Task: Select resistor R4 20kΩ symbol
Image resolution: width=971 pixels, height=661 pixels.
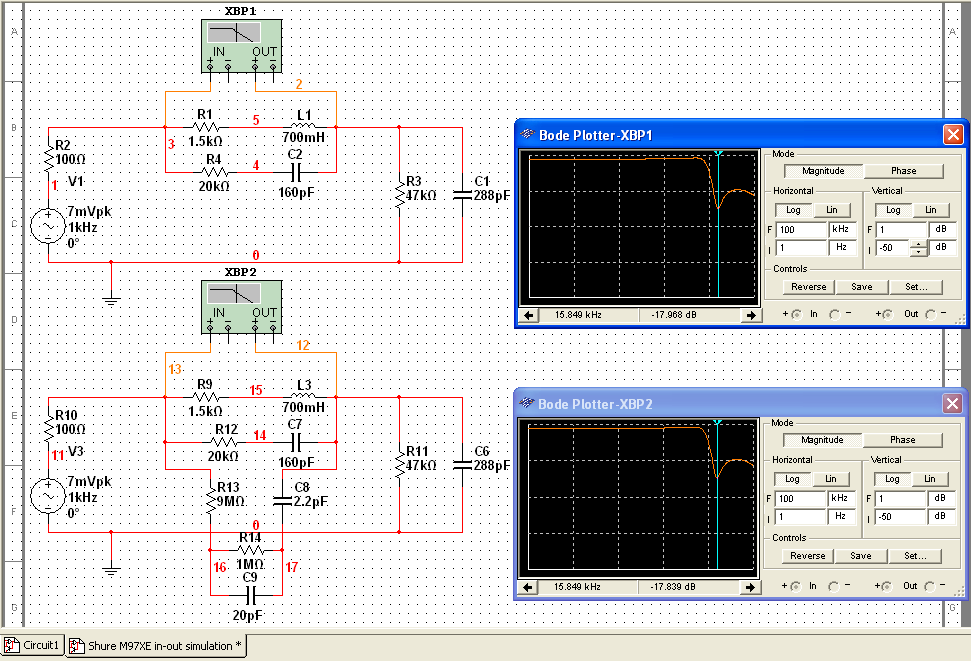Action: [214, 172]
